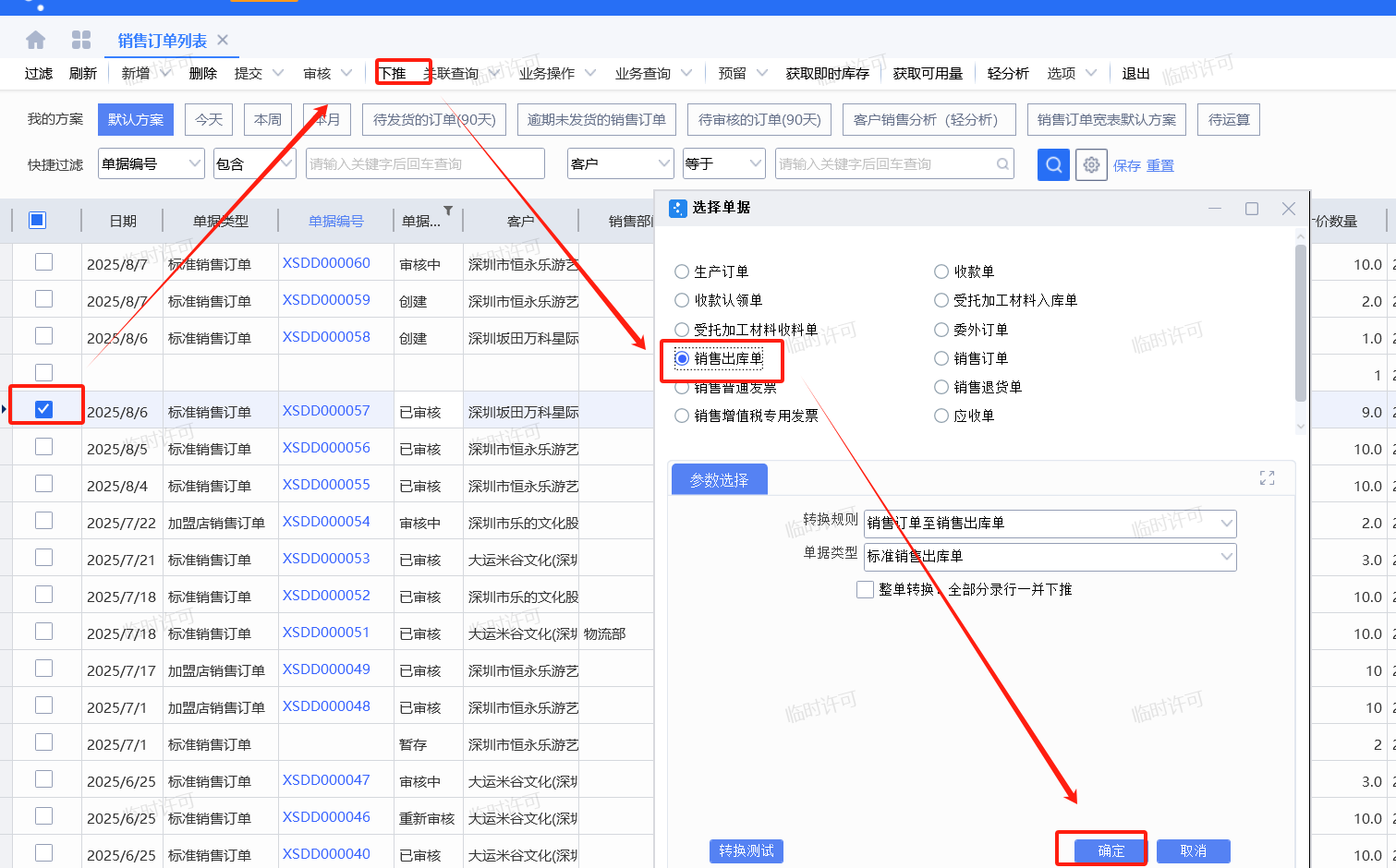This screenshot has height=868, width=1396.
Task: Open the 转换规则 dropdown
Action: point(1226,524)
